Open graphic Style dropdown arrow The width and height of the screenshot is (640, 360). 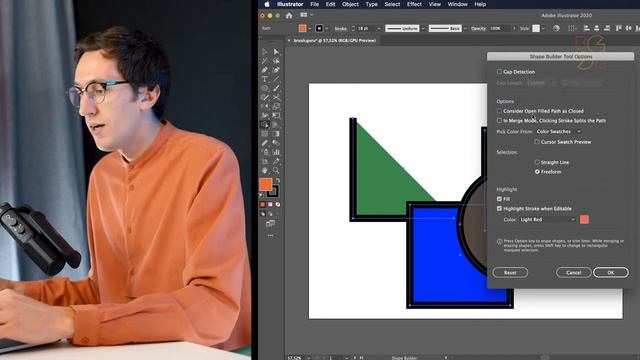click(543, 28)
